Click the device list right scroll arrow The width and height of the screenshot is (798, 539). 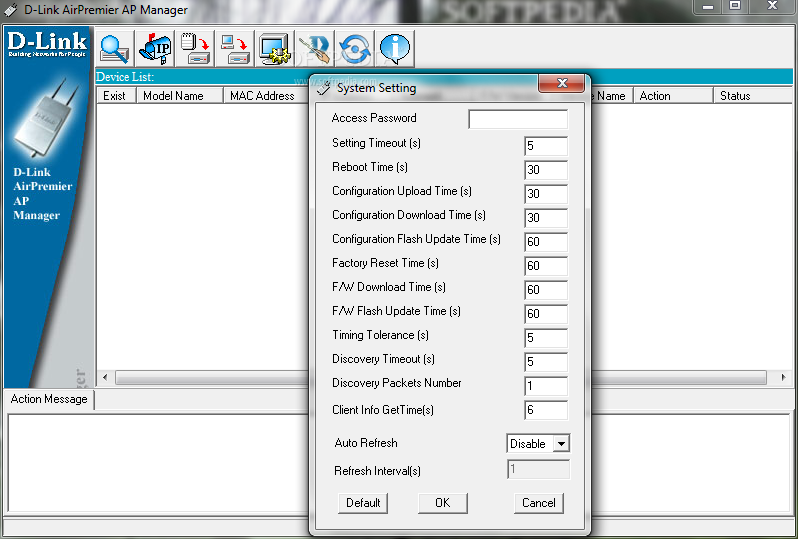(783, 378)
